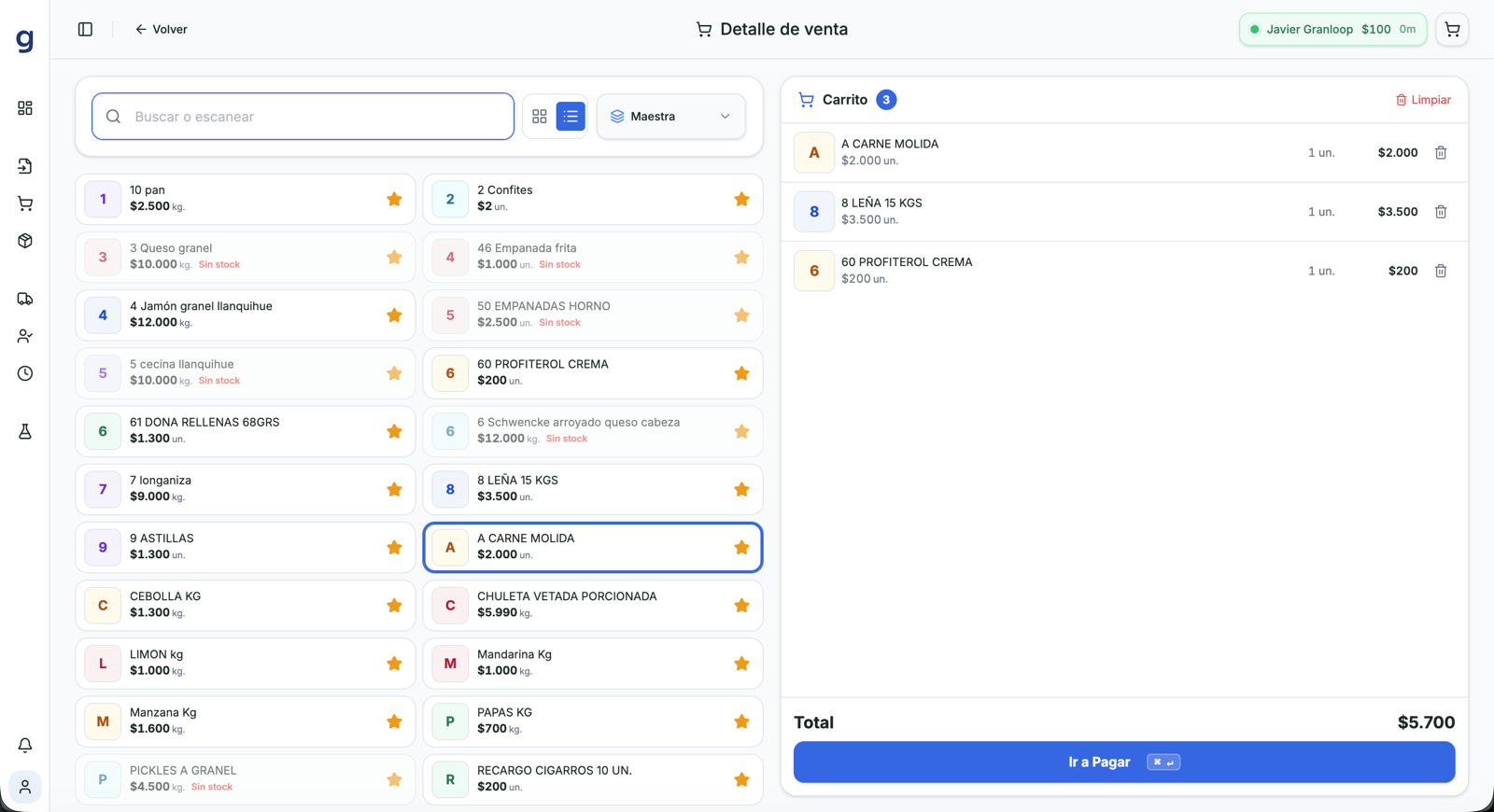
Task: Select 6 Schwencke arroyado queso cabeza card
Action: pyautogui.click(x=593, y=431)
